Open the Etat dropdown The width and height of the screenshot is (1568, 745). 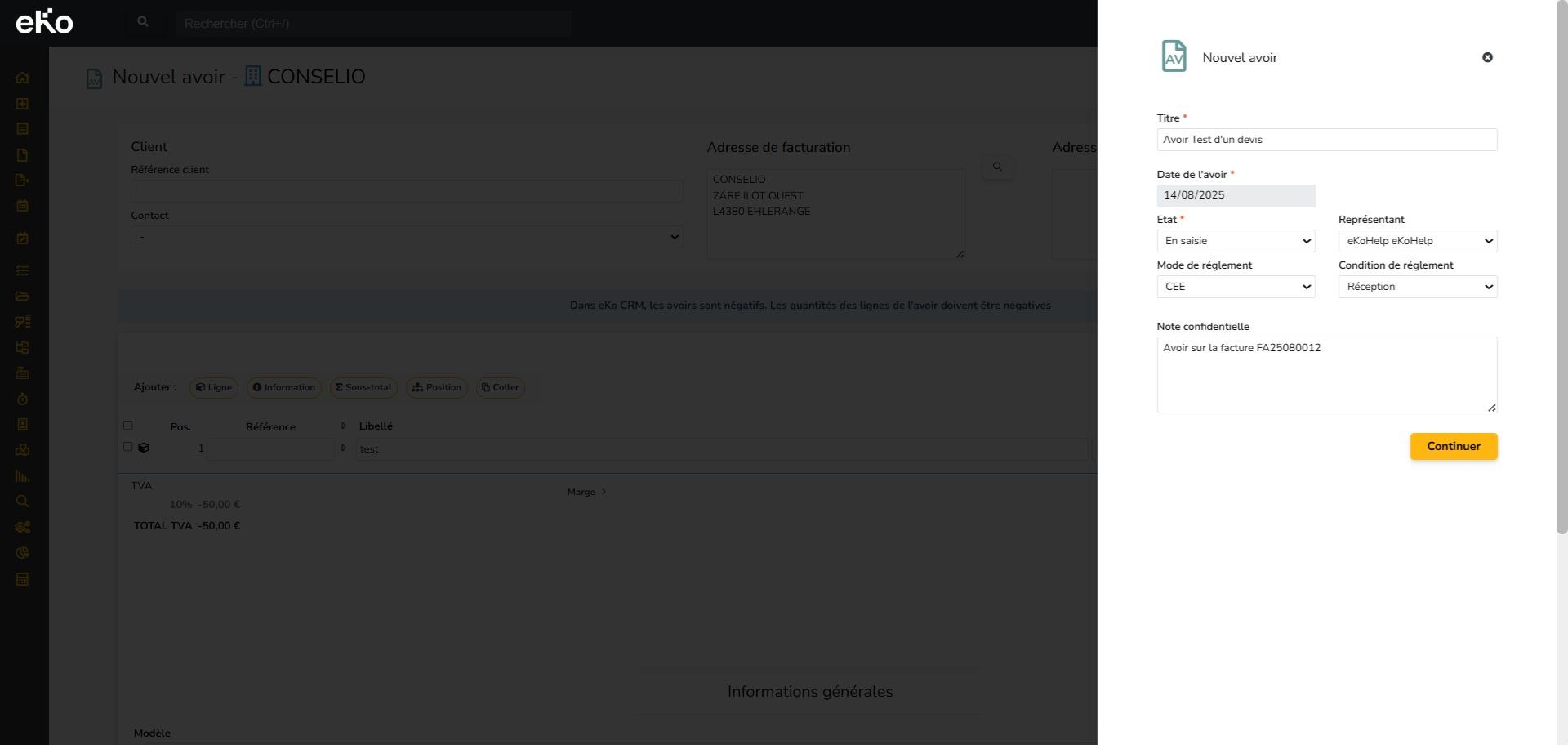(1235, 241)
